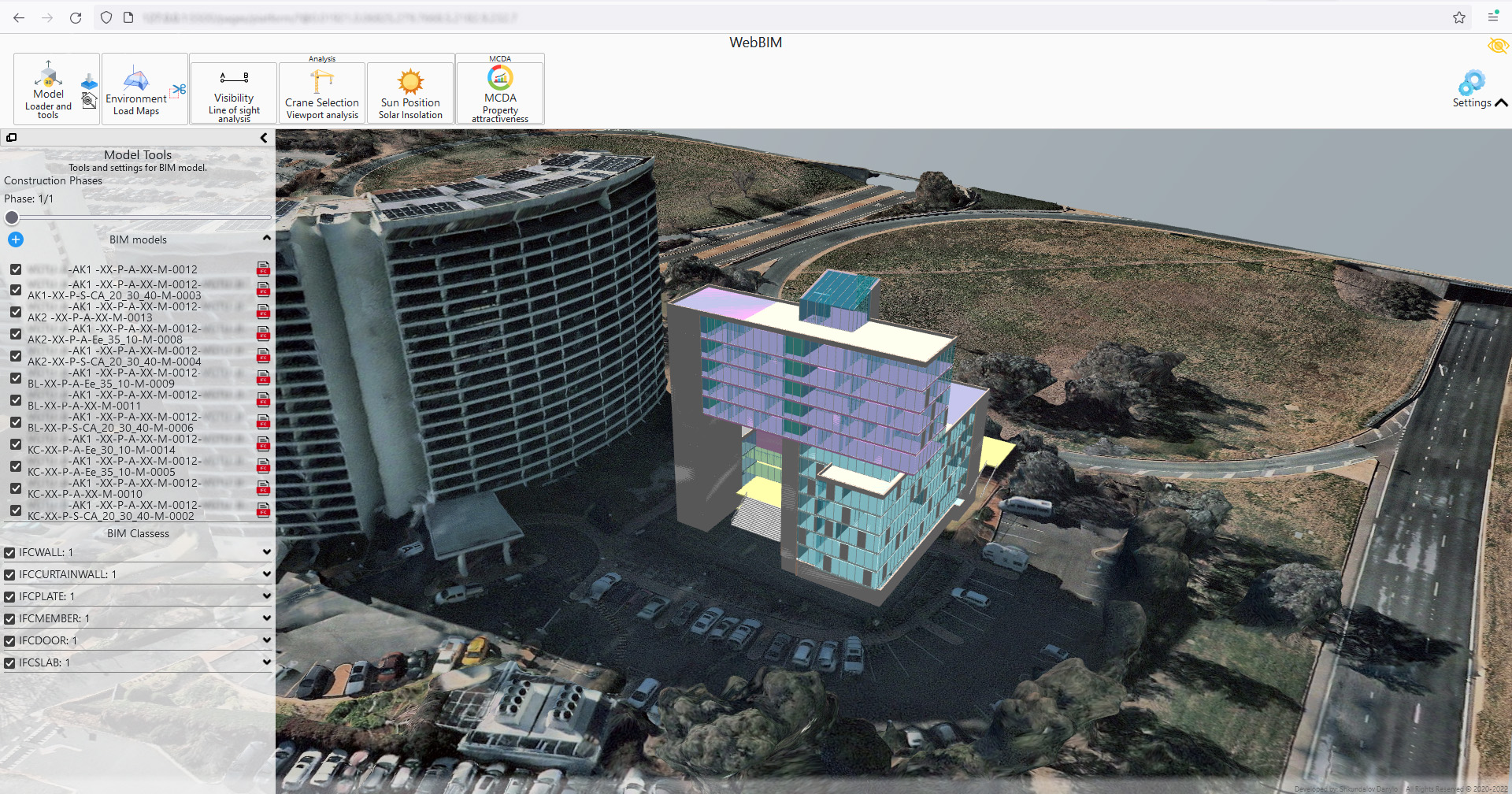Uncheck KC-XX-P-A-Ee_30_10-M-0014 model checkbox
Image resolution: width=1512 pixels, height=794 pixels.
16,444
